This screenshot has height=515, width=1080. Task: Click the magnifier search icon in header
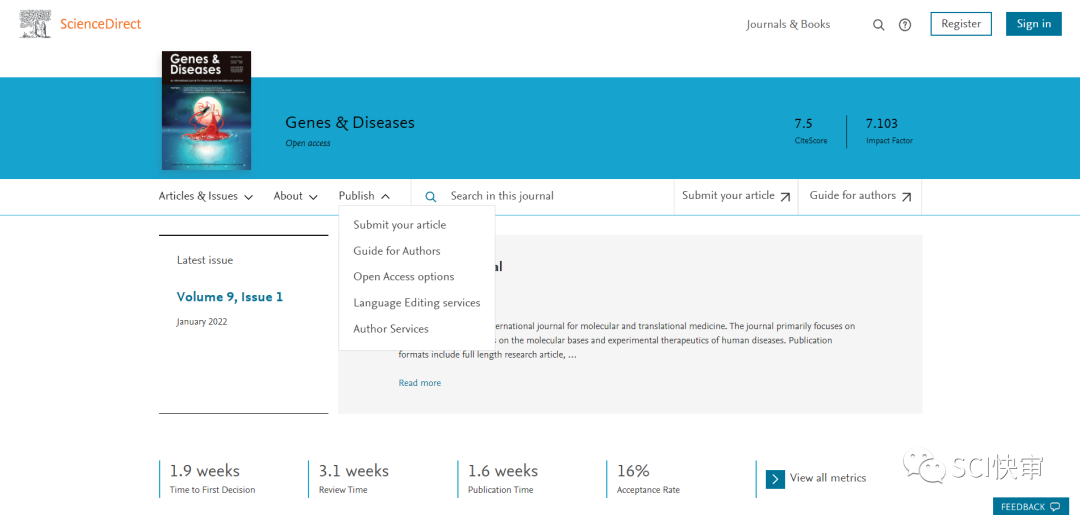878,25
